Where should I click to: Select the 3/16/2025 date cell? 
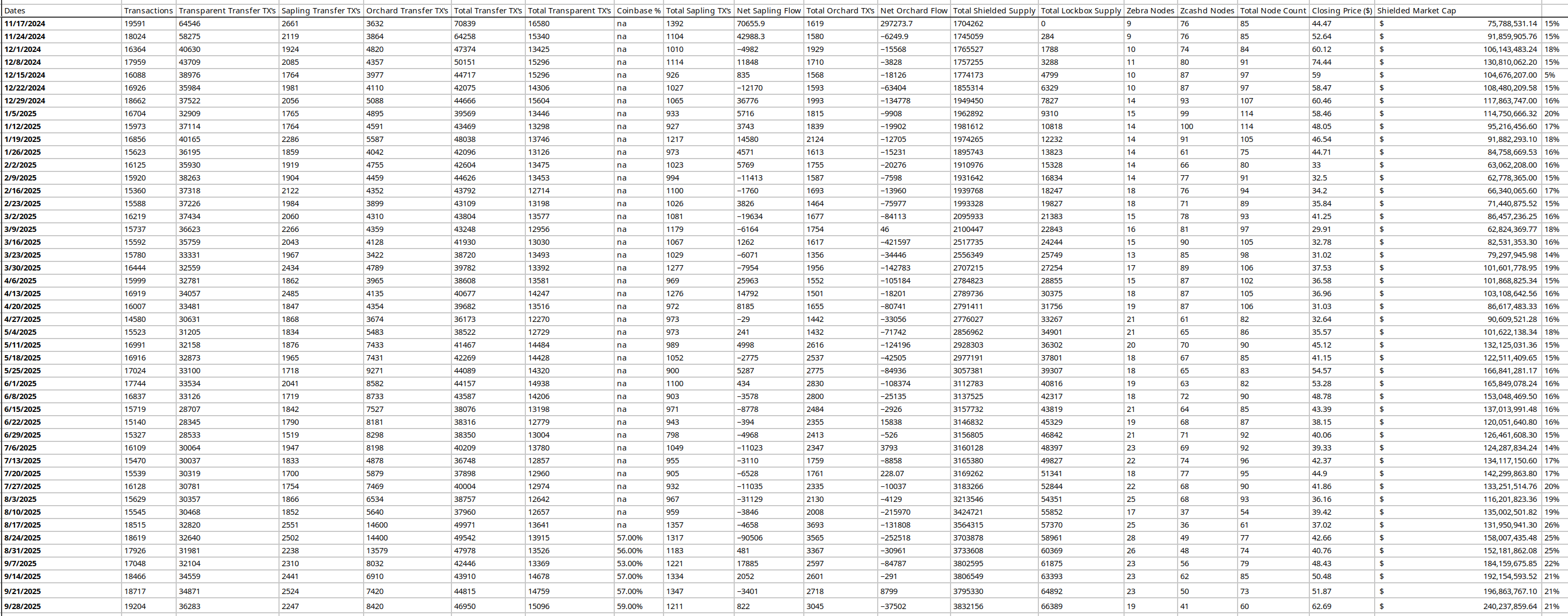(22, 242)
